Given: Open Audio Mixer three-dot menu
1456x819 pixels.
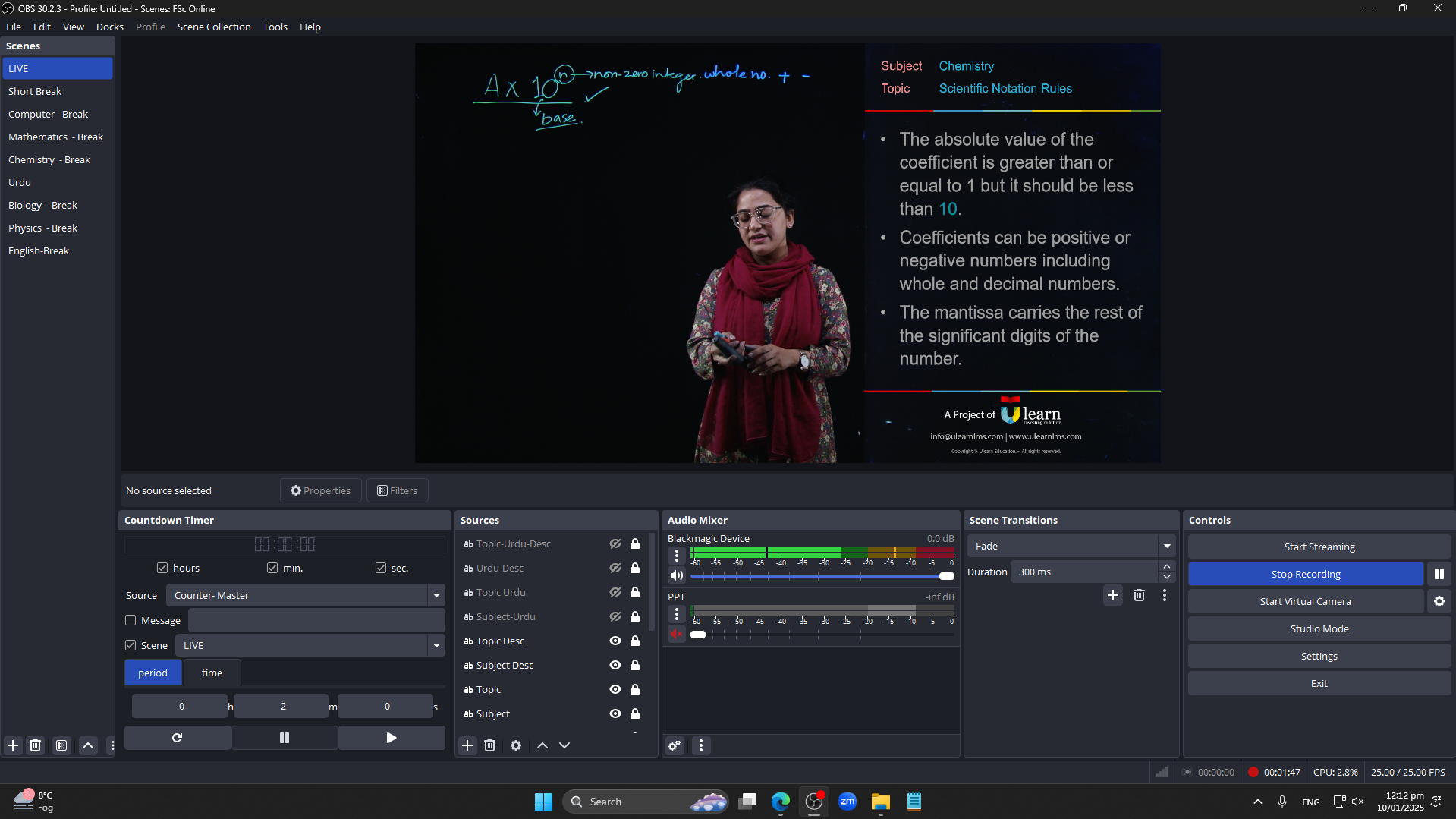Looking at the screenshot, I should coord(701,745).
